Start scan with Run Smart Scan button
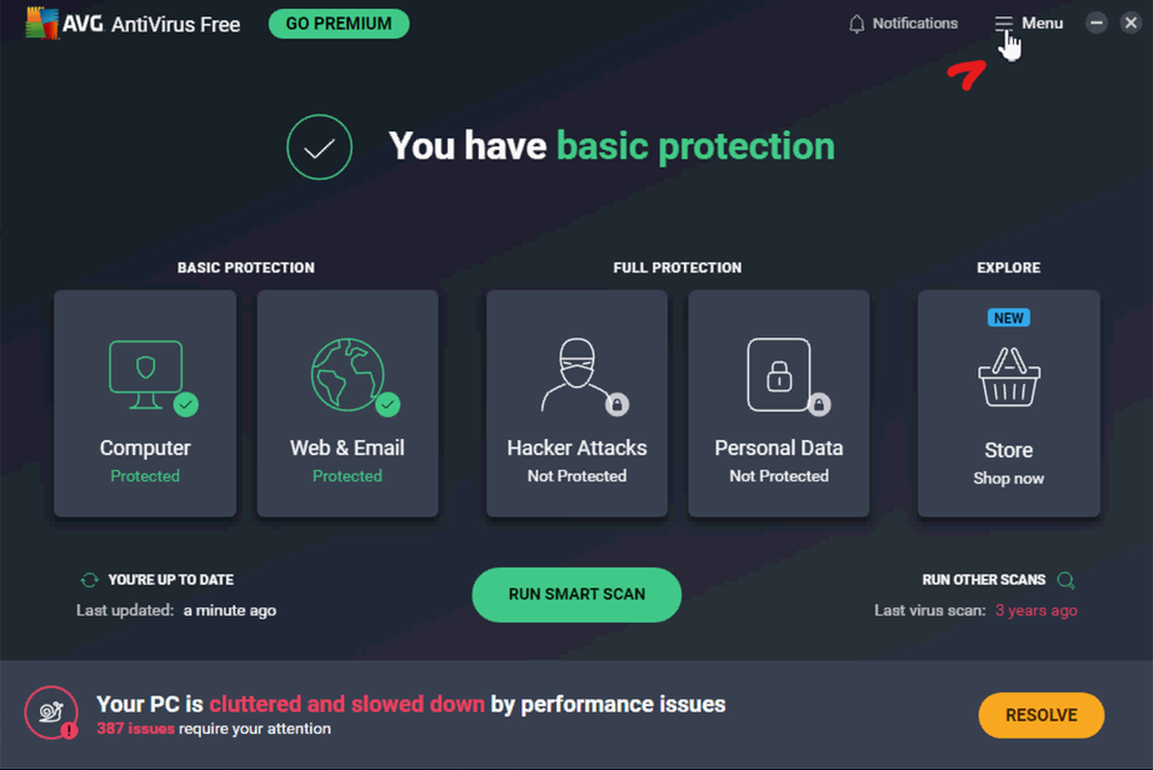Image resolution: width=1153 pixels, height=770 pixels. pyautogui.click(x=576, y=594)
